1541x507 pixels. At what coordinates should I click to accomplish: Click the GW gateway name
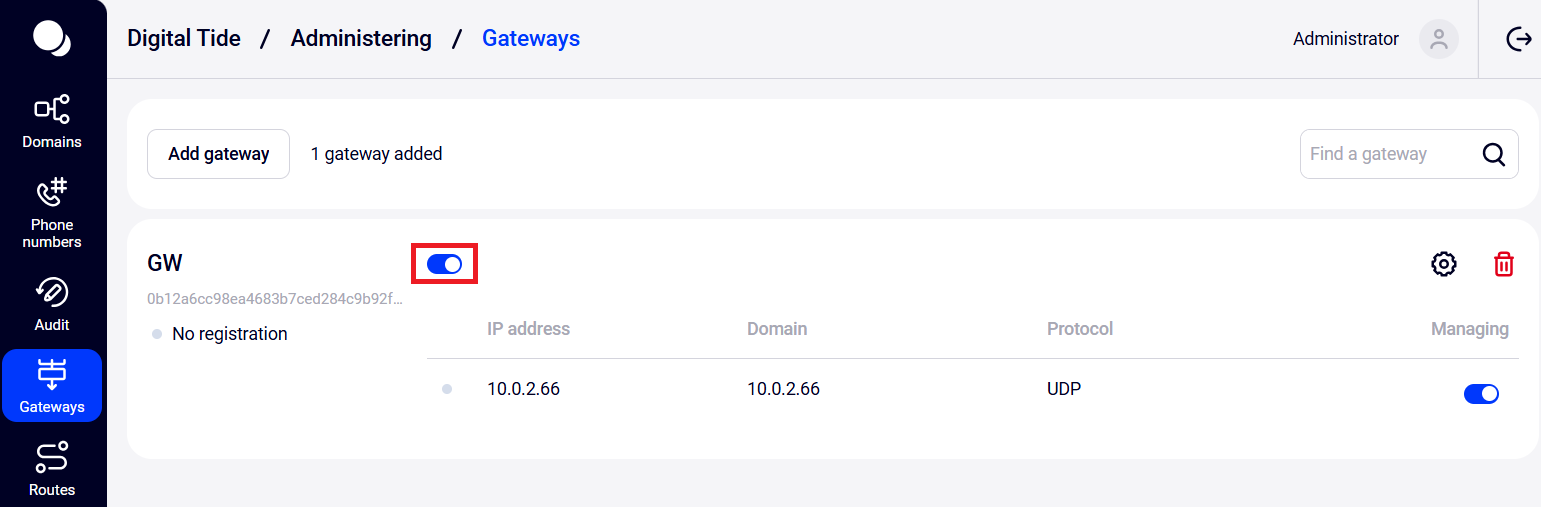pyautogui.click(x=165, y=263)
